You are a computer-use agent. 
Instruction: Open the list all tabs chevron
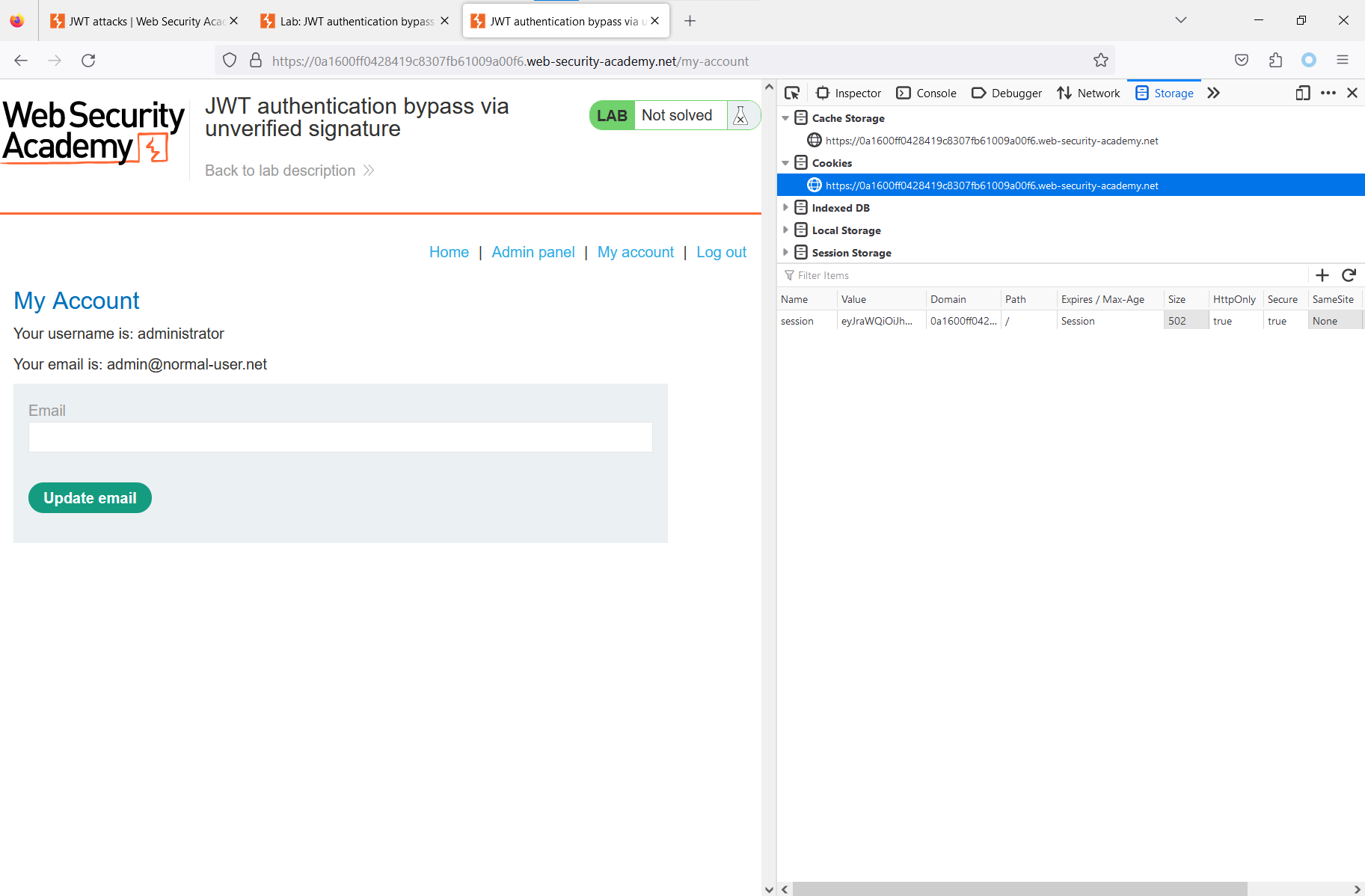[x=1181, y=20]
